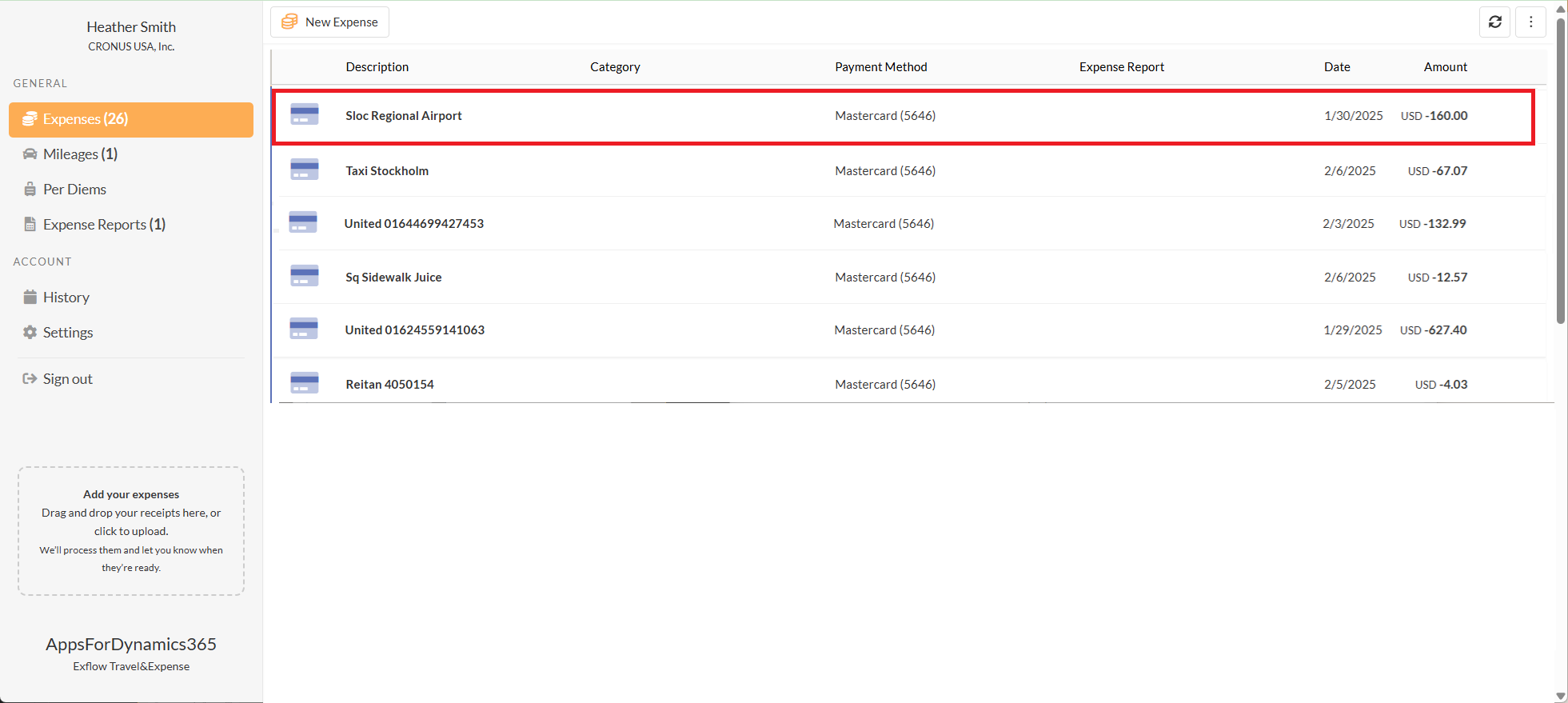Open Mileages in the sidebar

[80, 154]
